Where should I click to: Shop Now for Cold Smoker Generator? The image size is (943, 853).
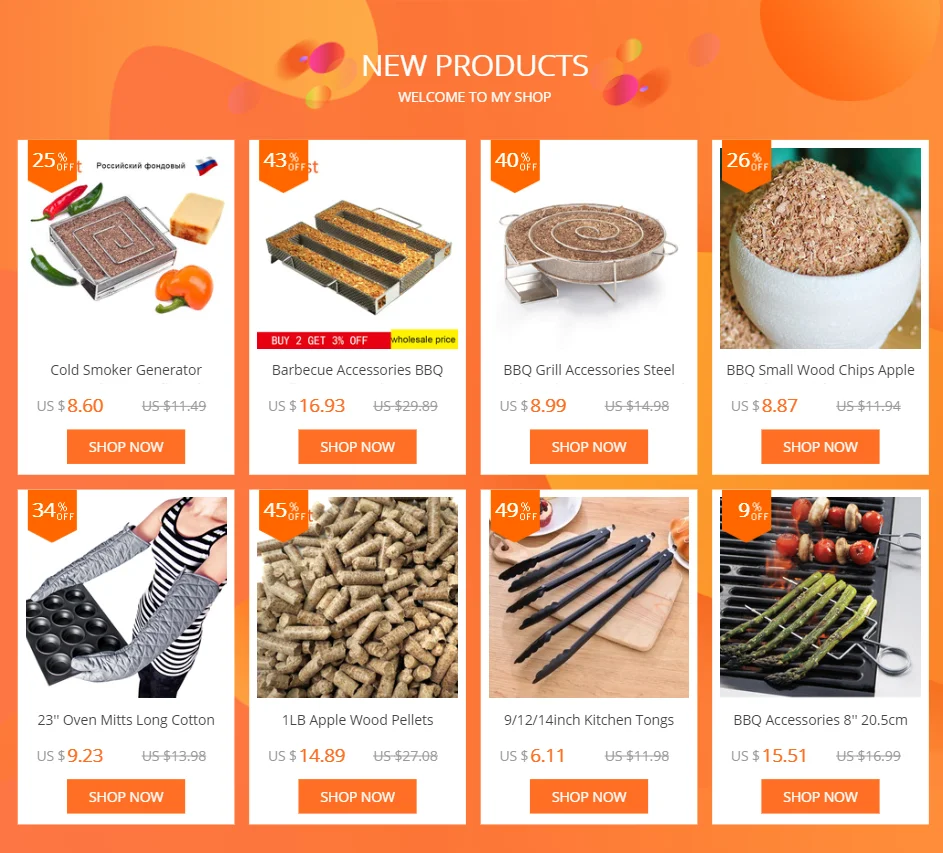point(126,446)
